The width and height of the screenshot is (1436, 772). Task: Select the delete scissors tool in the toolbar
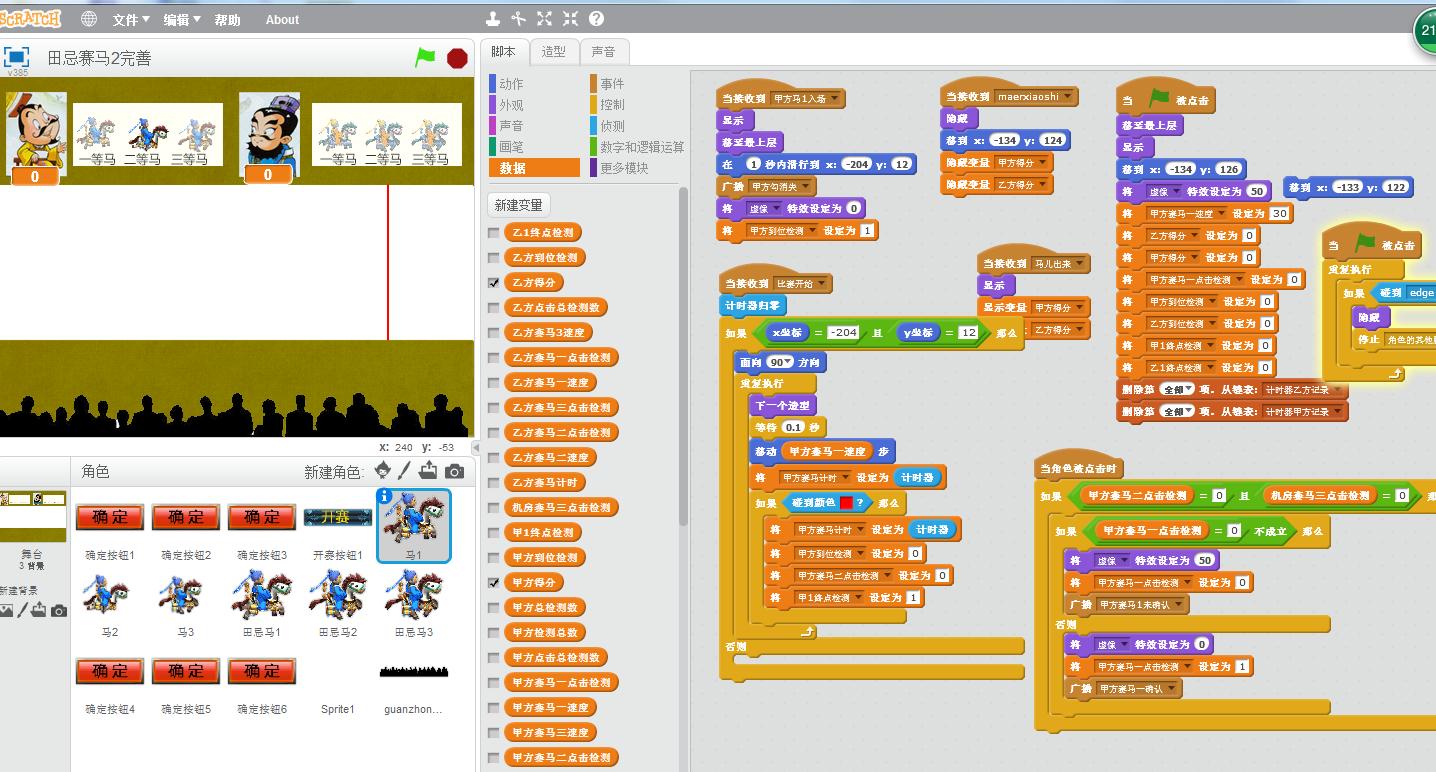pos(518,19)
